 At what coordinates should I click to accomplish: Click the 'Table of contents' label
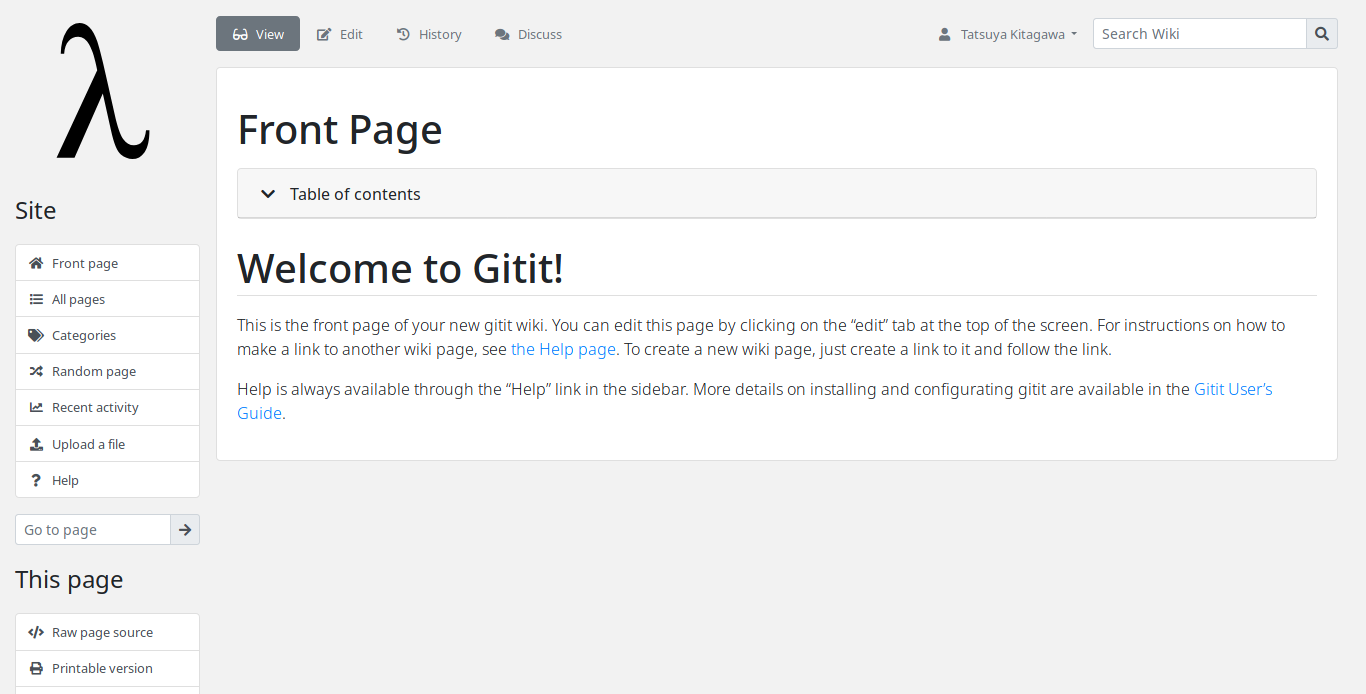355,194
